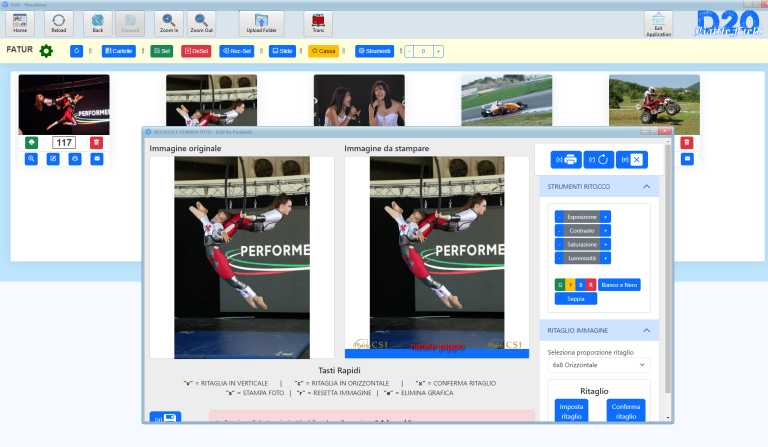
Task: Collapse the Ritaglio Immagine section
Action: [646, 330]
